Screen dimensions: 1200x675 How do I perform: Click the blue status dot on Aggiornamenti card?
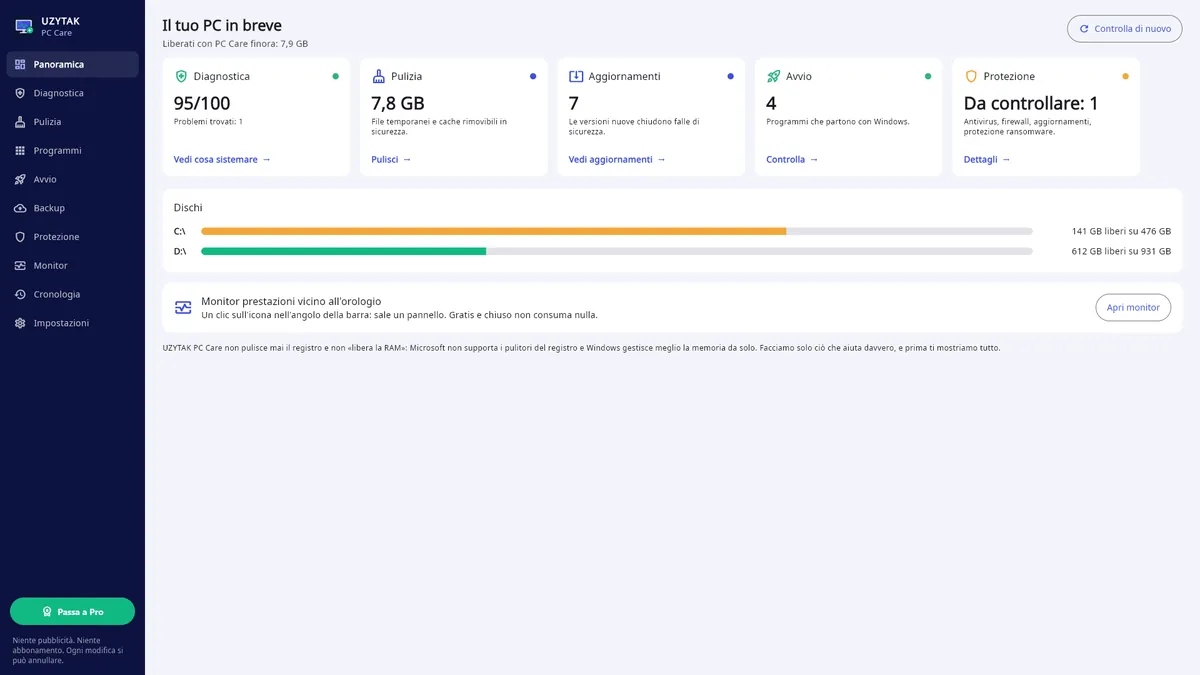[730, 76]
